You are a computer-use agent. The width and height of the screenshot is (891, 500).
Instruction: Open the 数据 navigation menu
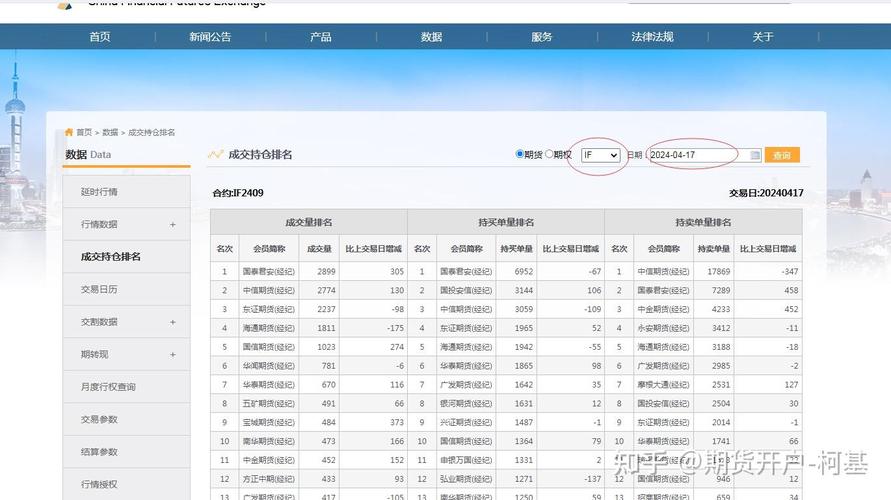tap(431, 37)
